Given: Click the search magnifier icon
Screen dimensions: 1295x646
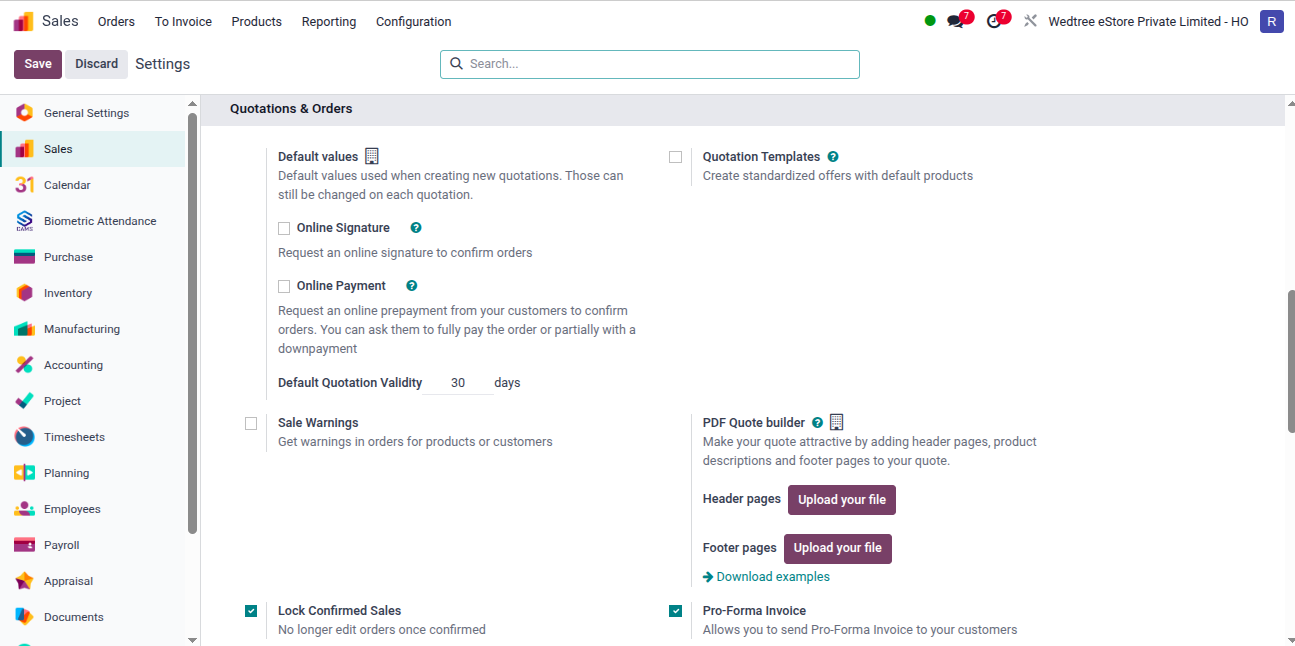Looking at the screenshot, I should point(457,64).
